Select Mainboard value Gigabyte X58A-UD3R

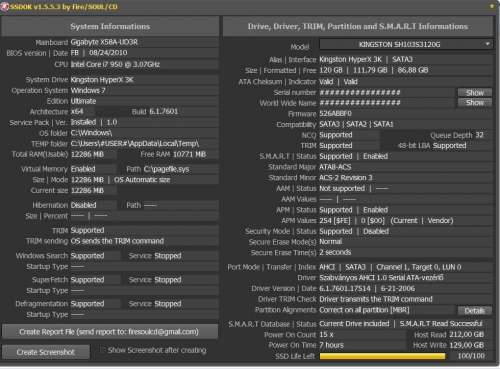(x=104, y=42)
